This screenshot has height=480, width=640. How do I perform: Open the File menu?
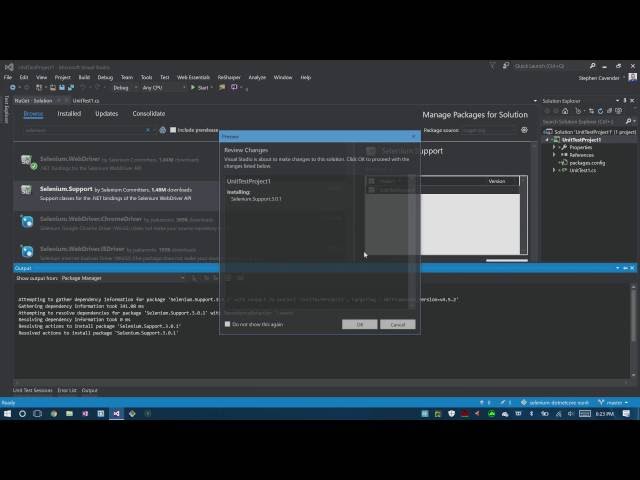[x=8, y=77]
